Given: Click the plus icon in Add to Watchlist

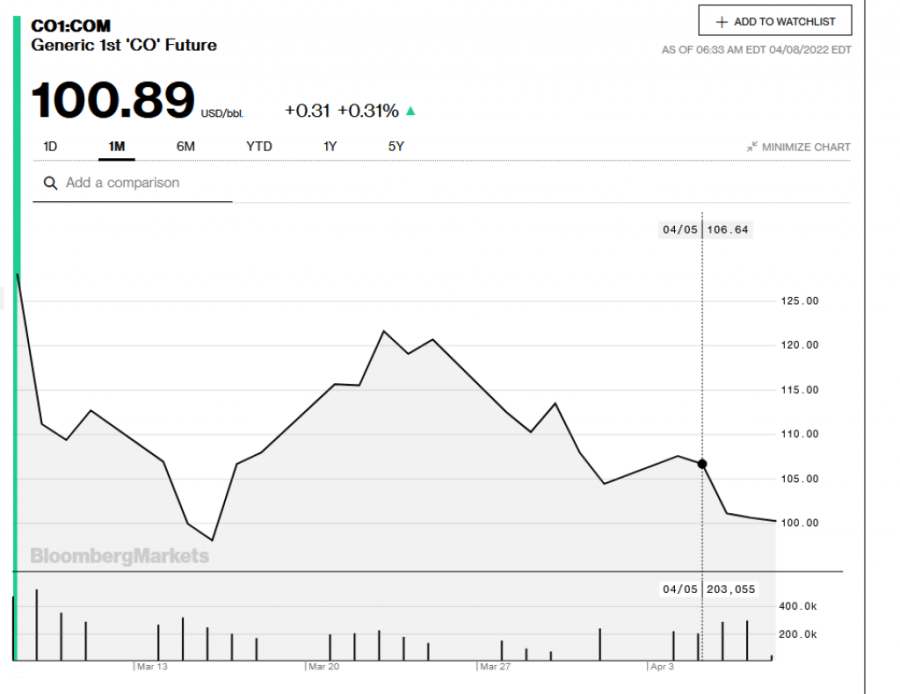Looking at the screenshot, I should (722, 22).
